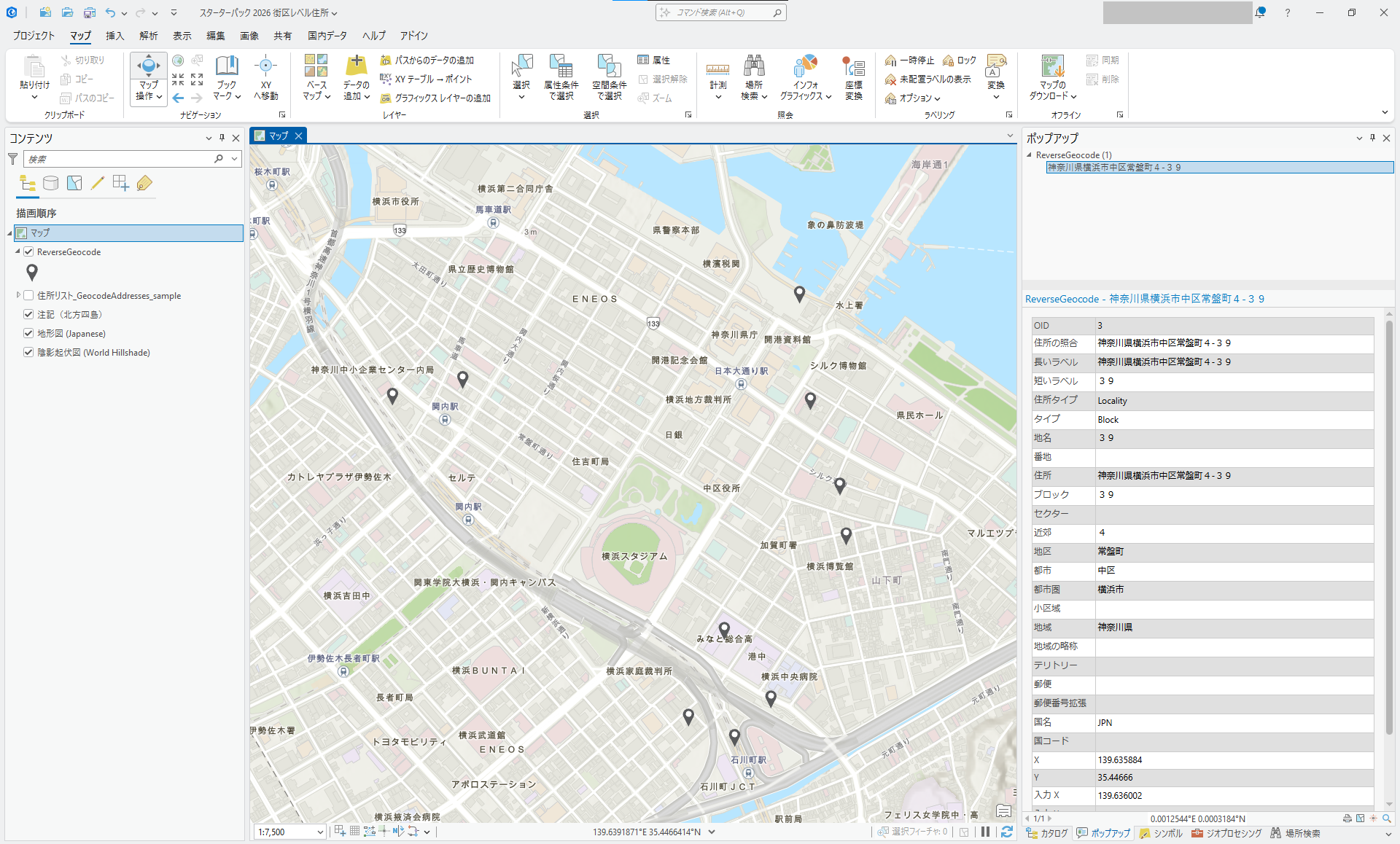Open the 解析 ribbon tab

click(x=148, y=36)
